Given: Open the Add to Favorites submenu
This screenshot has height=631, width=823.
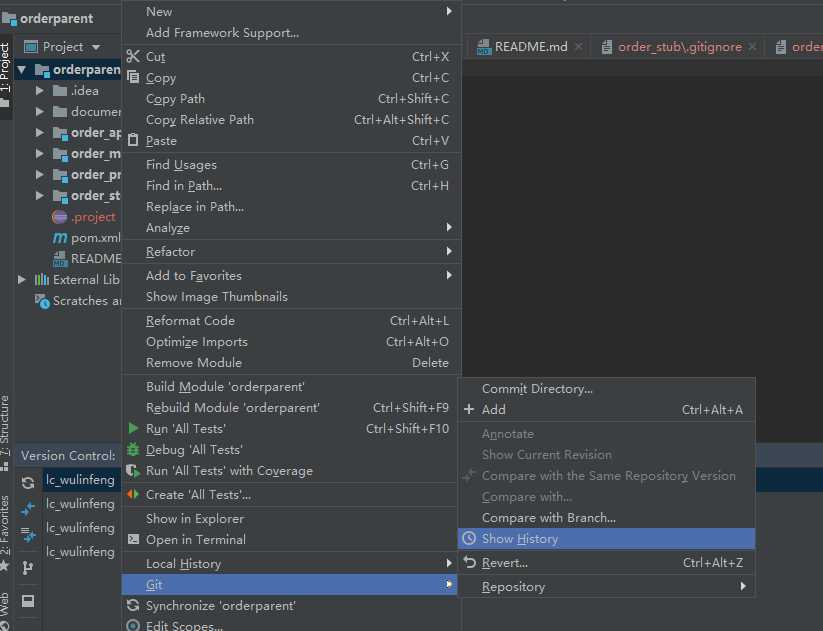Looking at the screenshot, I should pyautogui.click(x=291, y=275).
